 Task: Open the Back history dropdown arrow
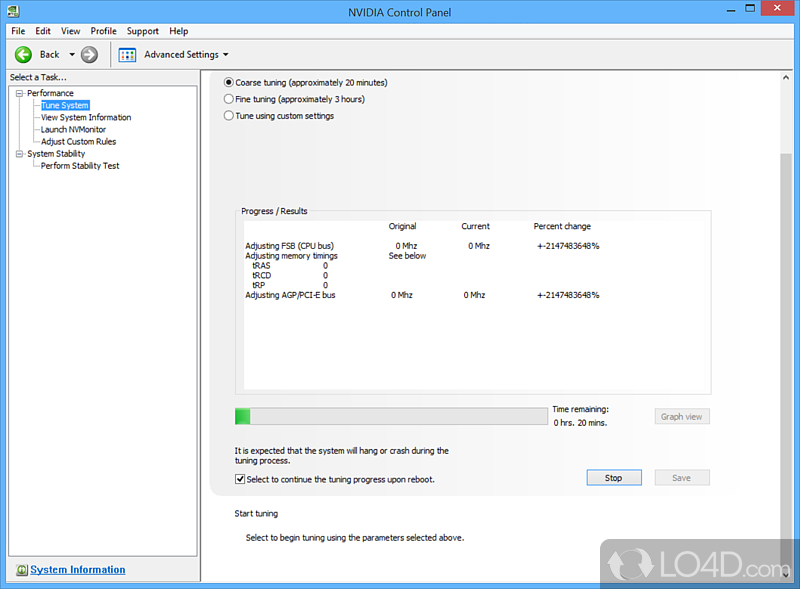[72, 55]
